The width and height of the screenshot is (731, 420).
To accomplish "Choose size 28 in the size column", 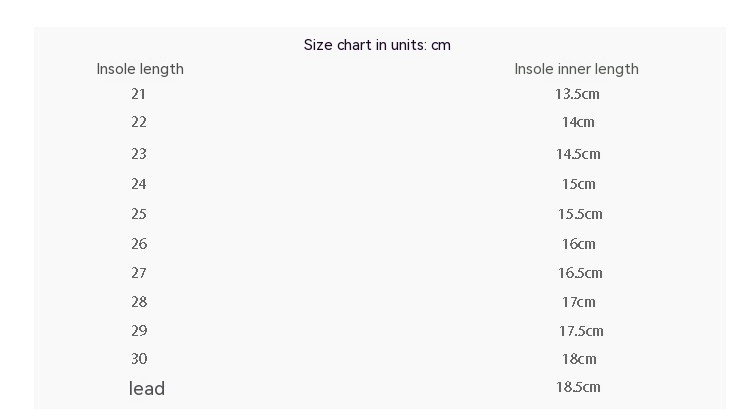I will [138, 302].
